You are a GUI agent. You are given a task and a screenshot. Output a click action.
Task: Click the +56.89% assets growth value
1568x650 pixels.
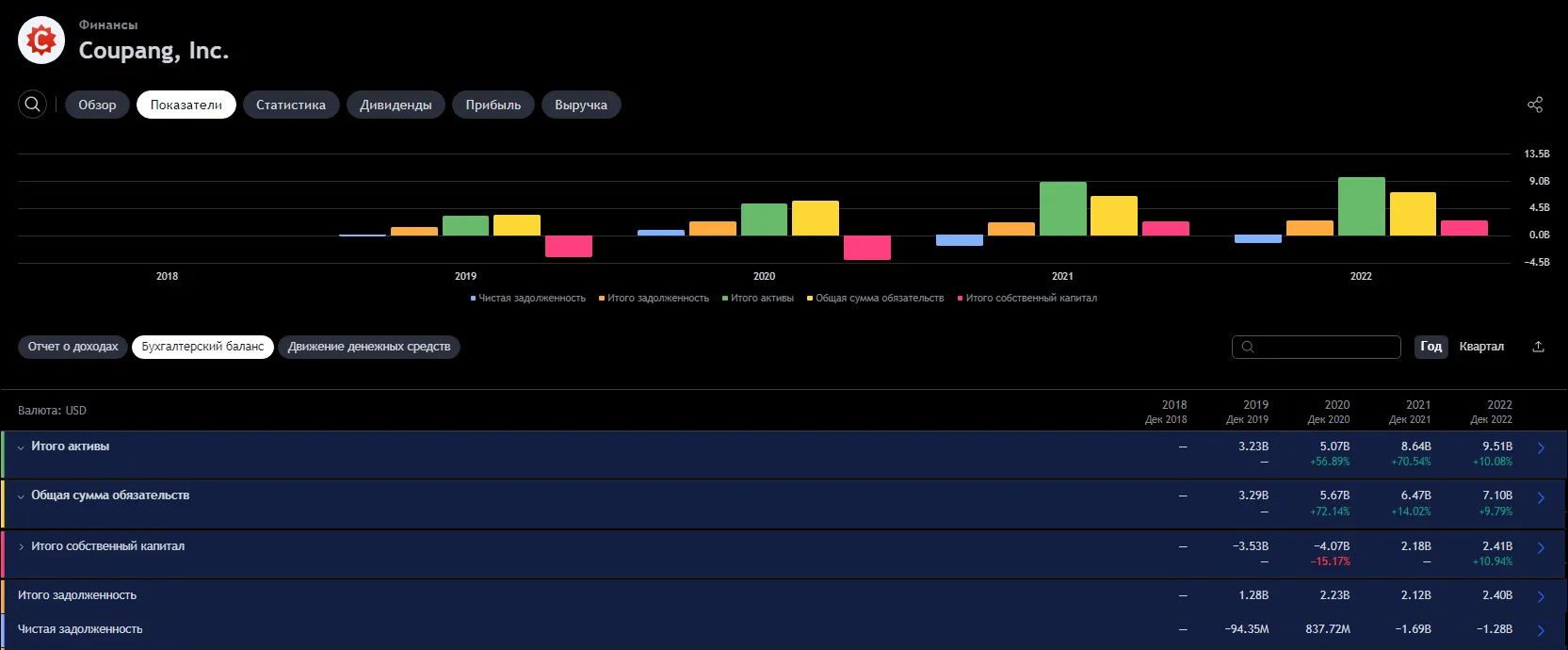point(1330,462)
